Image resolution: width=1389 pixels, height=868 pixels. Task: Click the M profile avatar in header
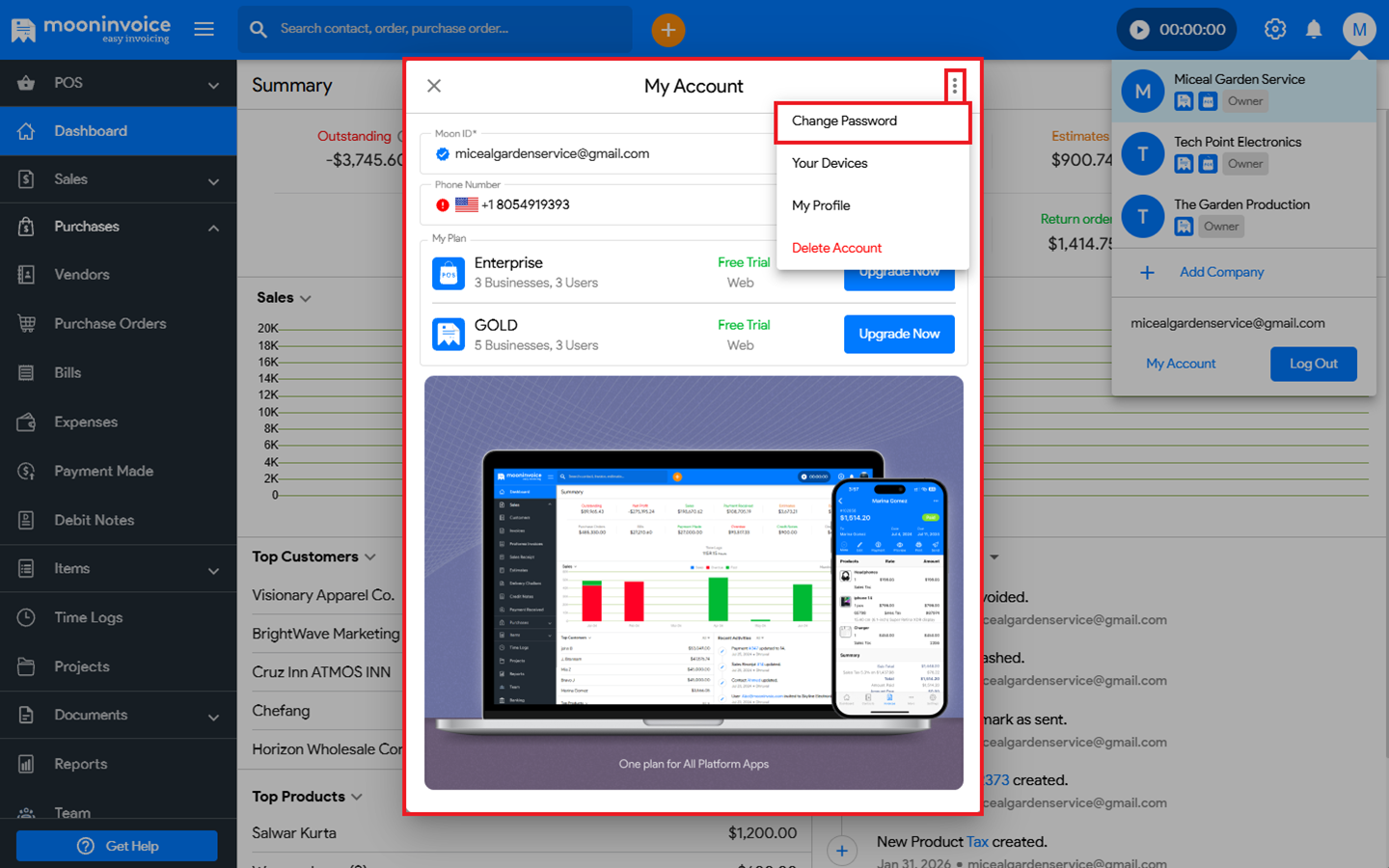1358,30
